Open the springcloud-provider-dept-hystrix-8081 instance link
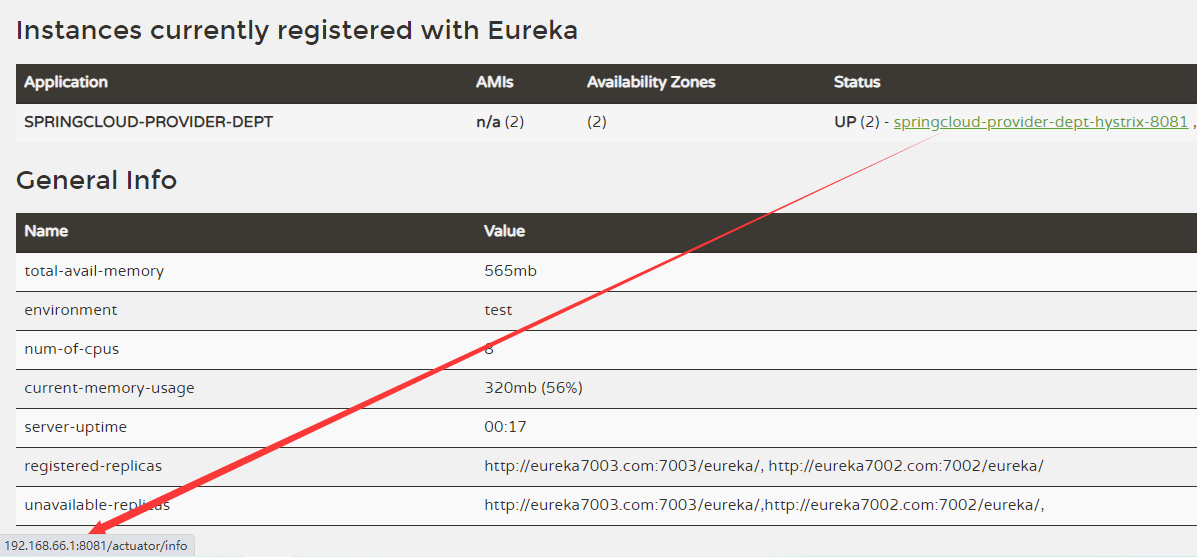Image resolution: width=1197 pixels, height=557 pixels. click(1041, 122)
